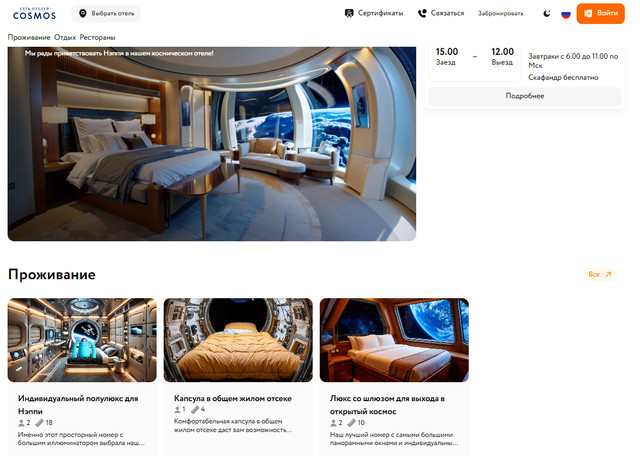The image size is (640, 456).
Task: Open the Сертификаты page
Action: 374,13
